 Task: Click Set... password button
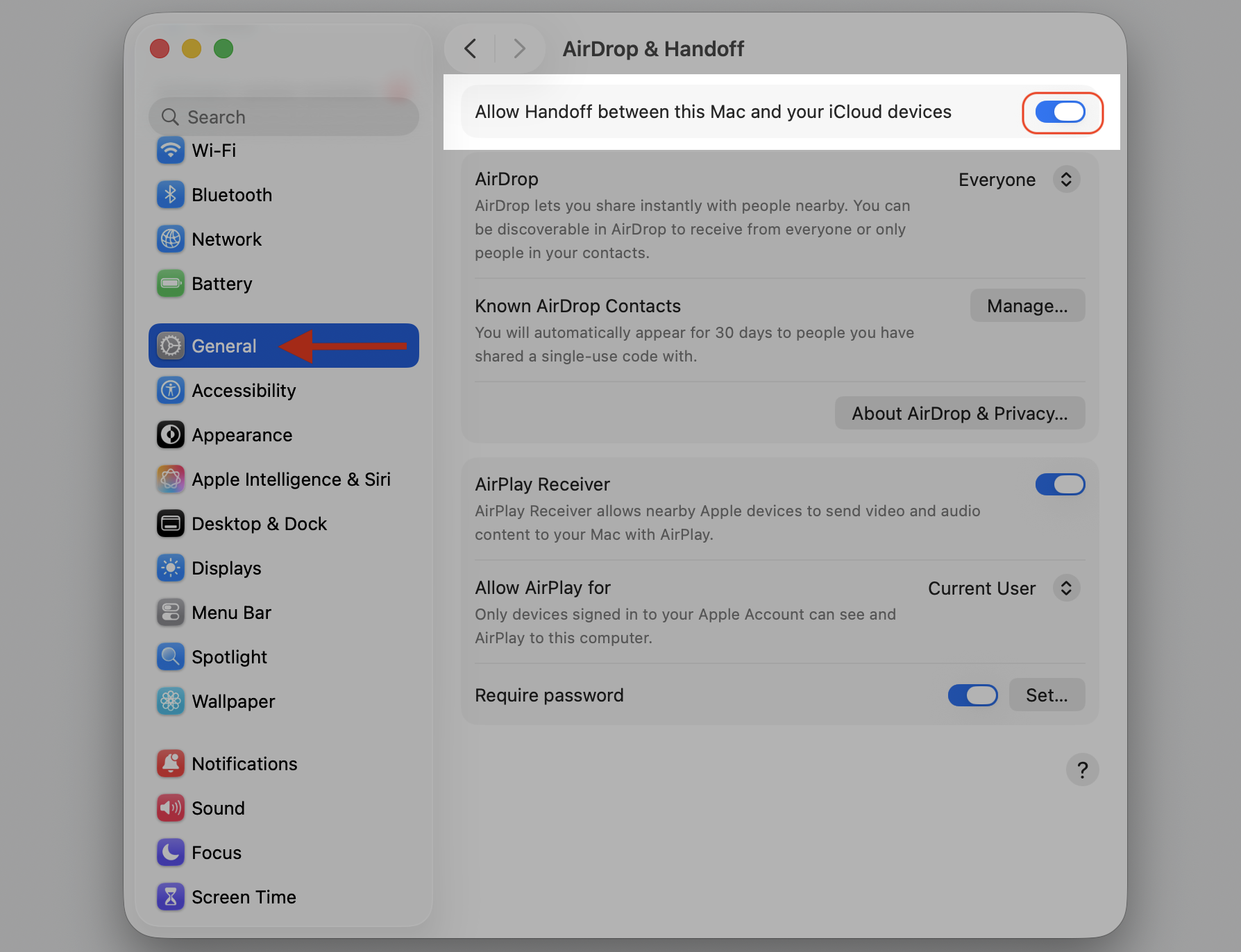1047,695
